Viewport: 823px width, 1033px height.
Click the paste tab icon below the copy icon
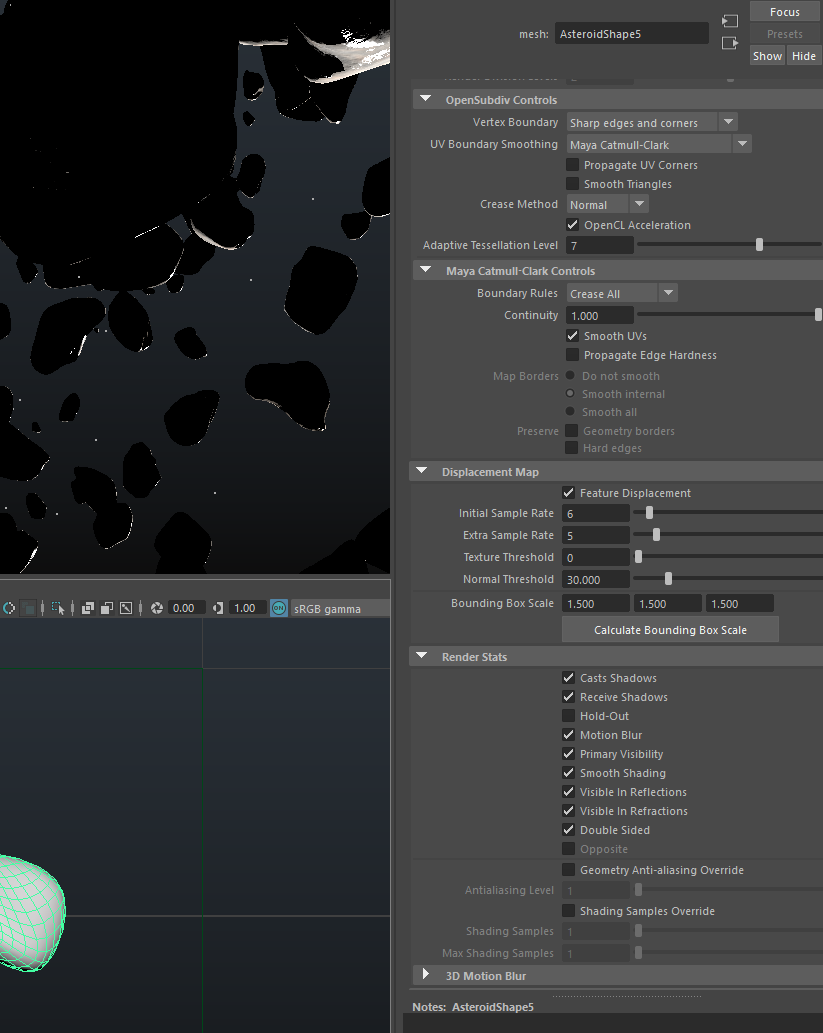[729, 43]
